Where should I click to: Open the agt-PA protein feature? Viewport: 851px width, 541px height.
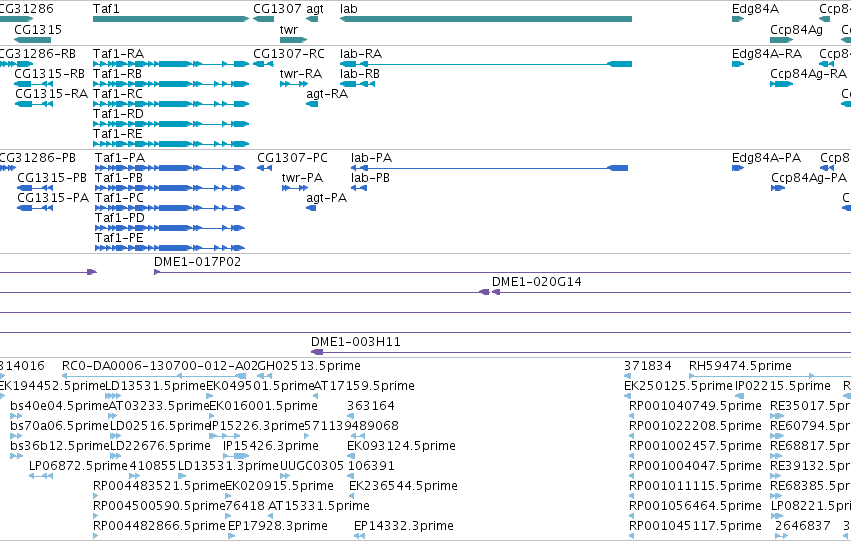point(326,198)
